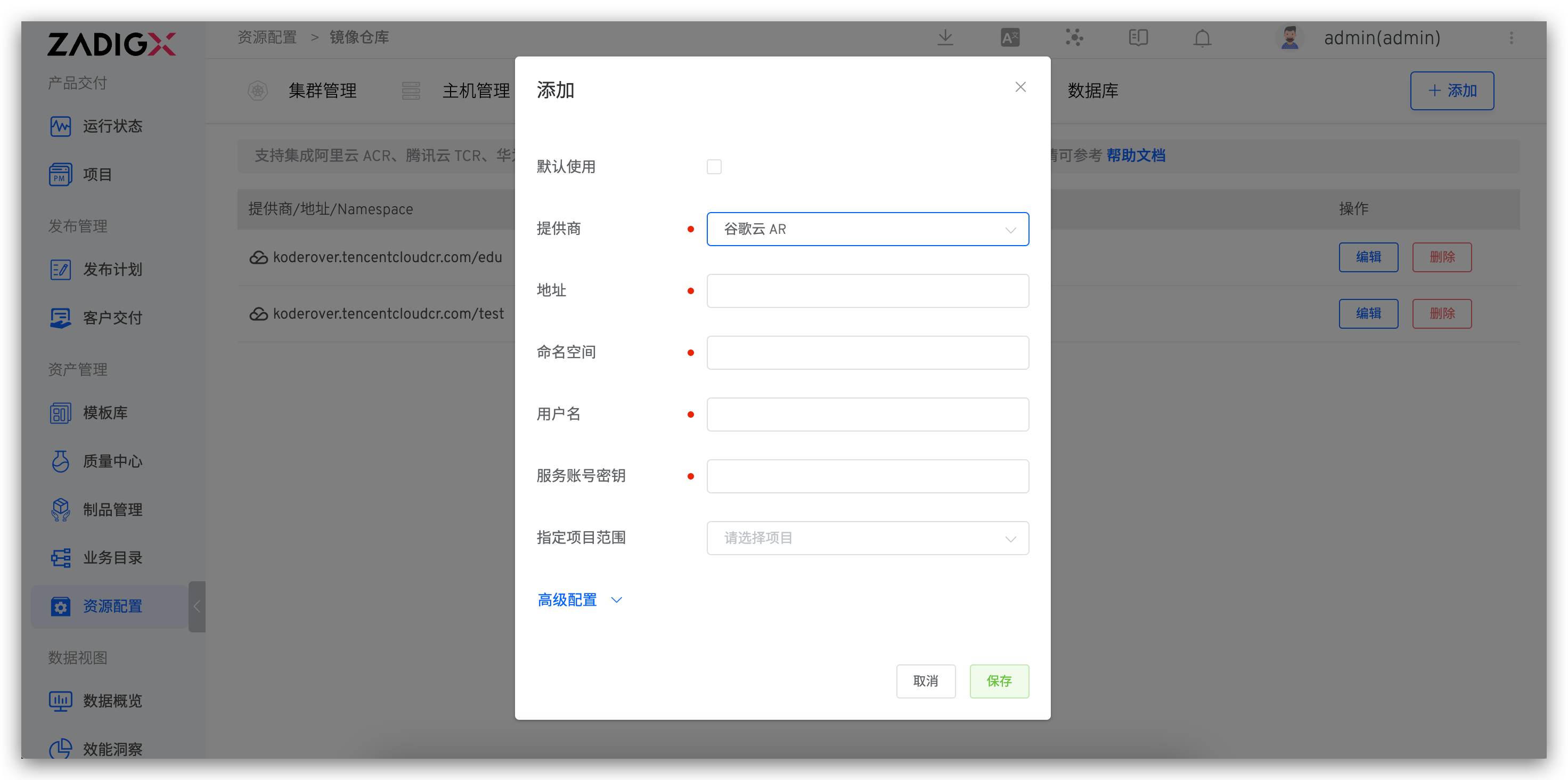Open the 提供商 dropdown
This screenshot has height=780, width=1568.
click(868, 229)
